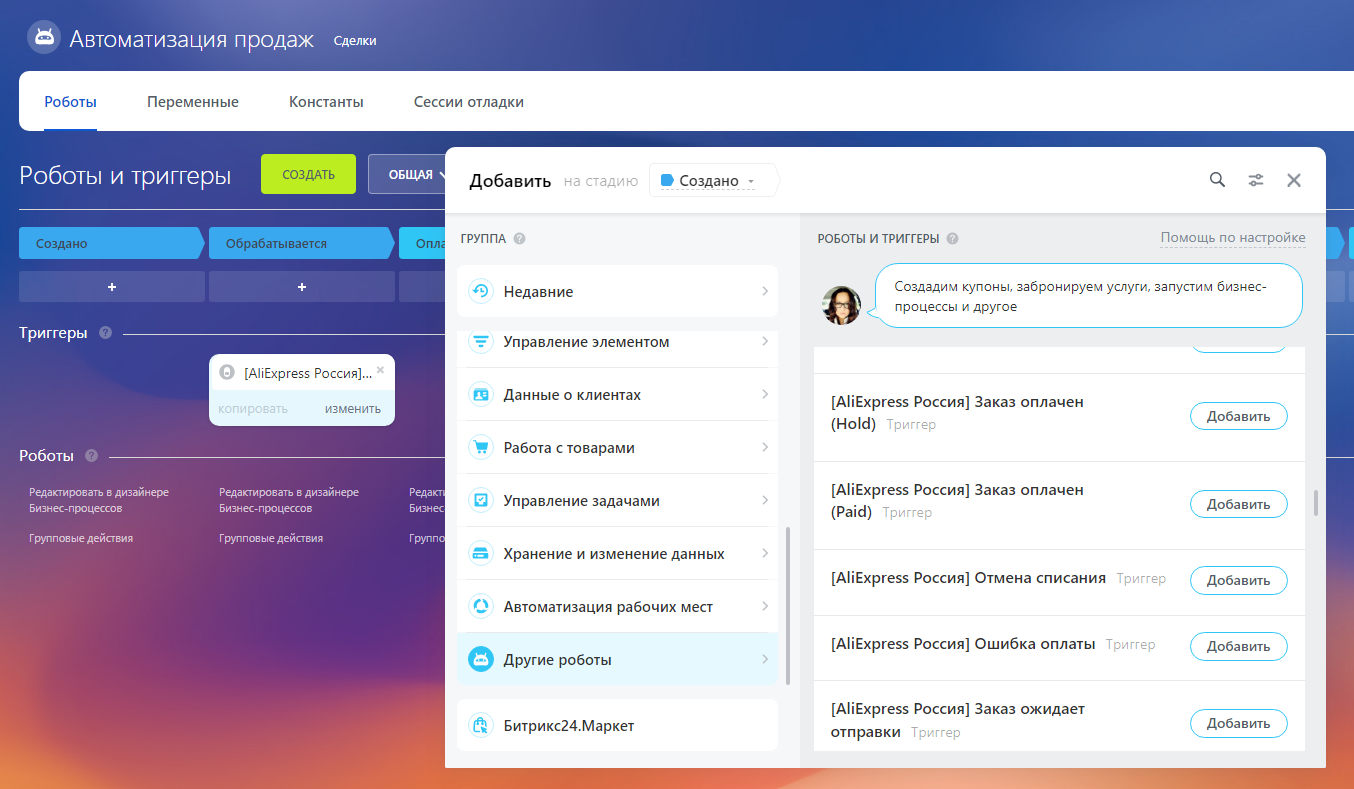The height and width of the screenshot is (789, 1354).
Task: Select the Создано stage header
Action: tap(112, 243)
